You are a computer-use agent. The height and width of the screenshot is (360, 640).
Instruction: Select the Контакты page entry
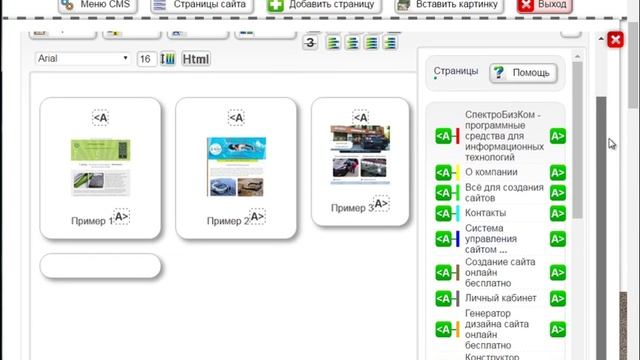click(x=486, y=213)
